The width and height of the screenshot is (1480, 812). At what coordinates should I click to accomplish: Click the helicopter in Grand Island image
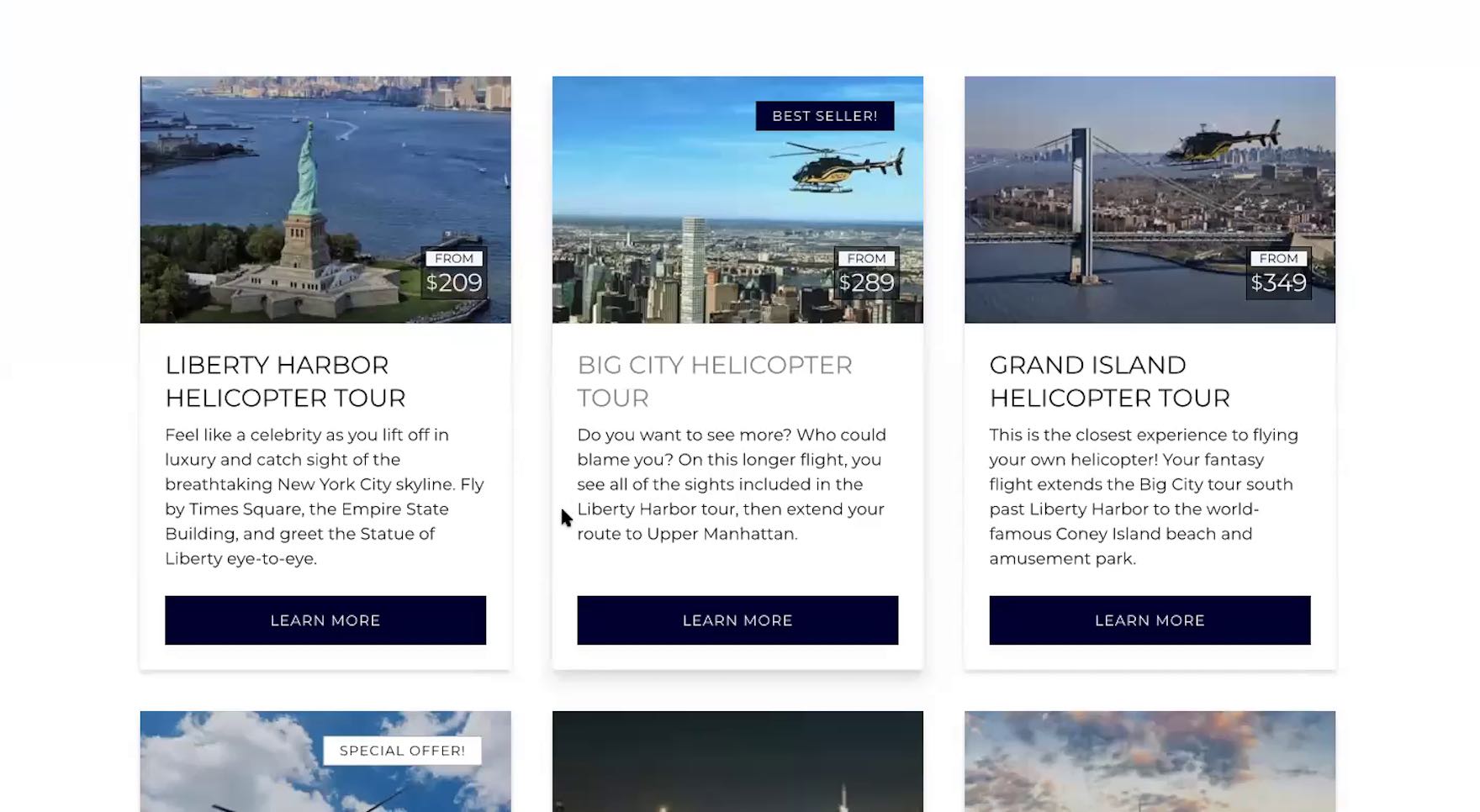click(1222, 144)
